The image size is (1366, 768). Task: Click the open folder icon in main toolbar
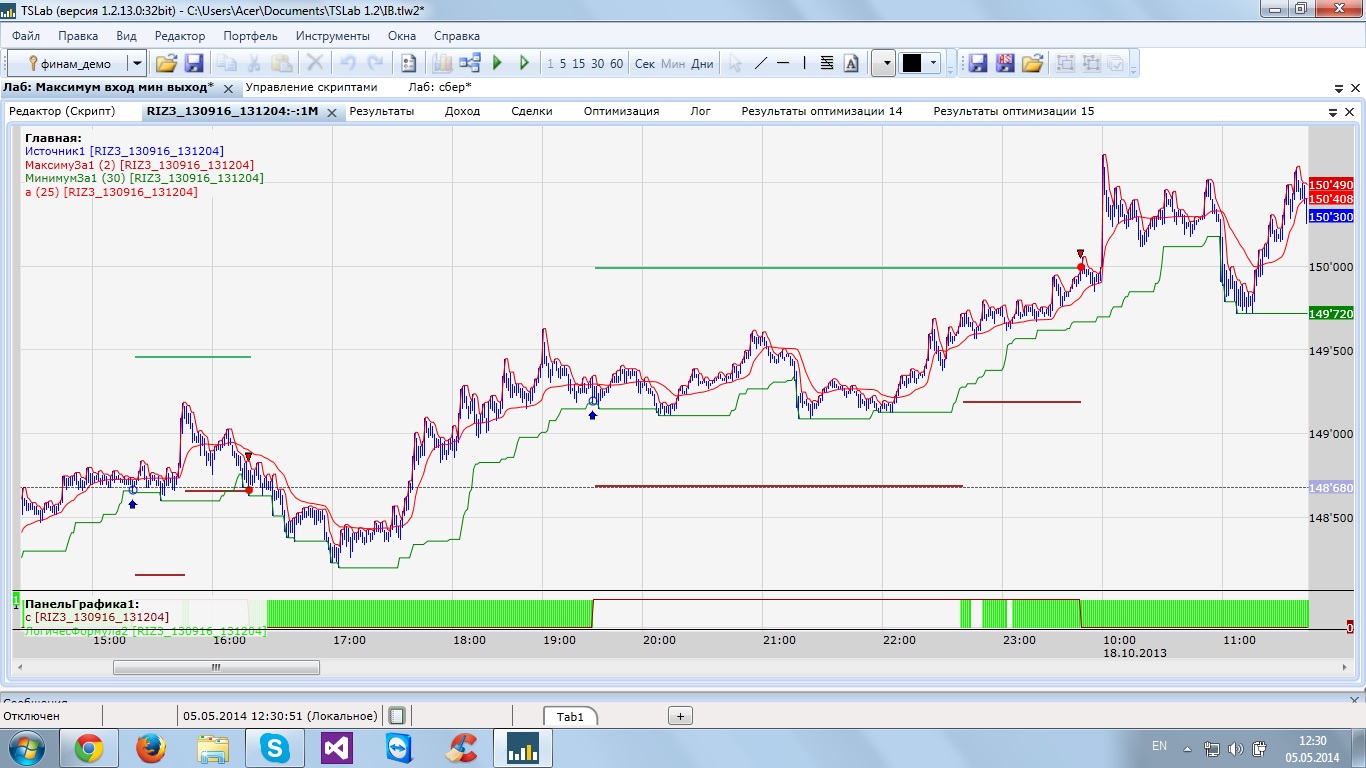point(166,63)
